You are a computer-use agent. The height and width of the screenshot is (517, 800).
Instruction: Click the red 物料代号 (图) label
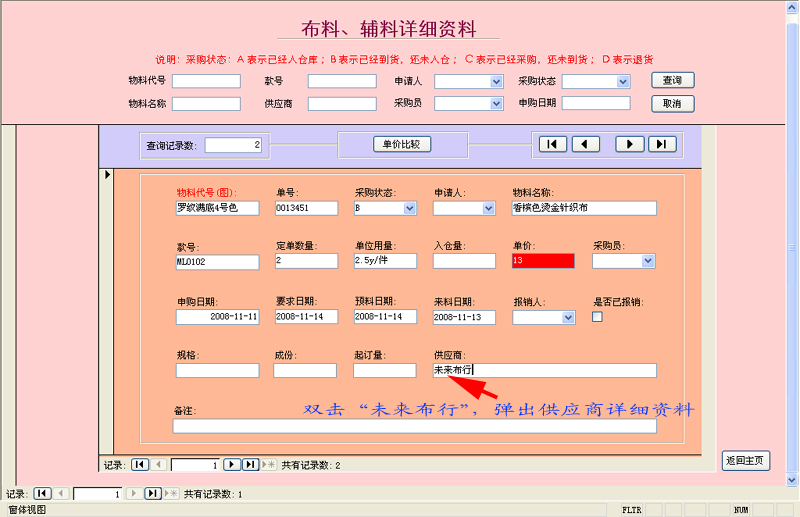coord(207,192)
